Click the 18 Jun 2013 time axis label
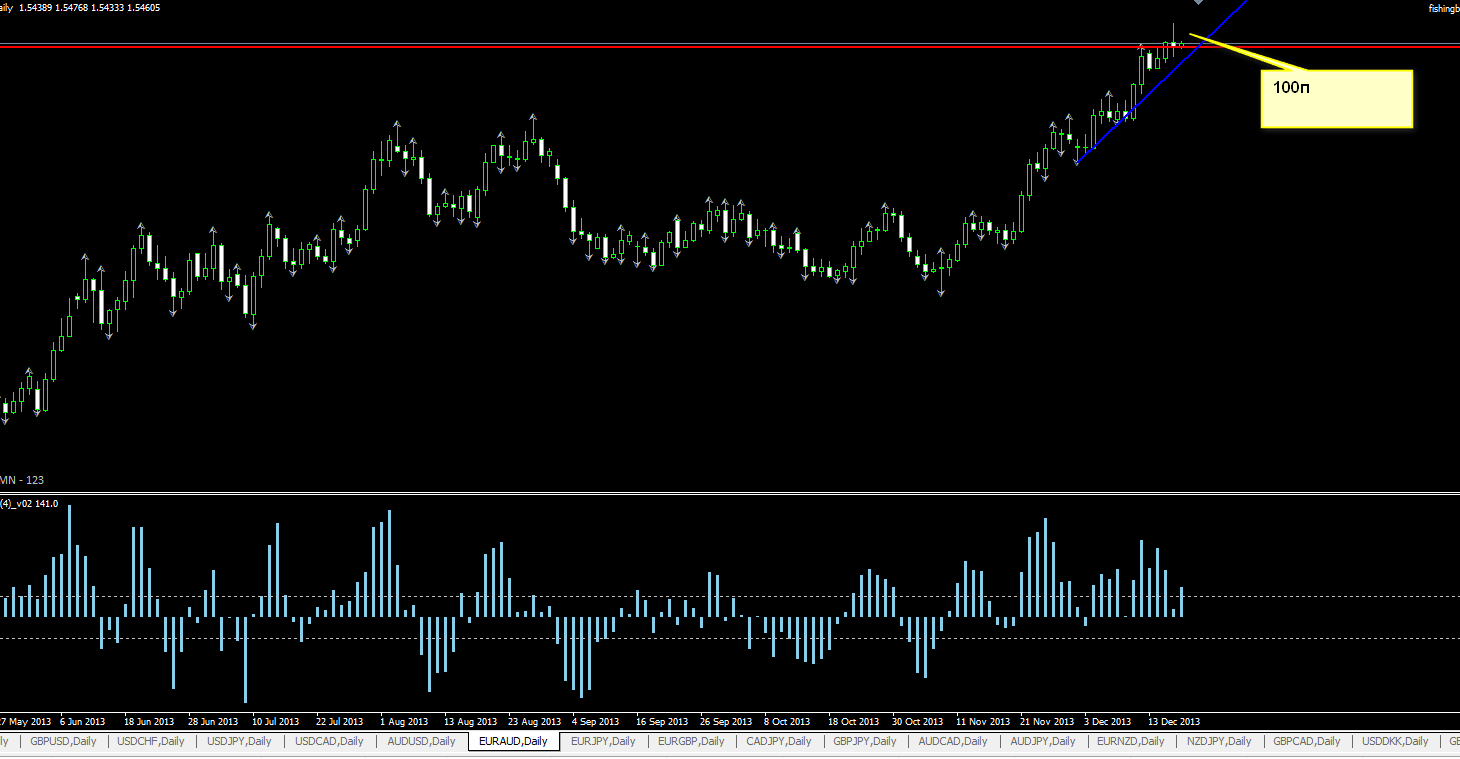This screenshot has width=1460, height=759. click(150, 721)
